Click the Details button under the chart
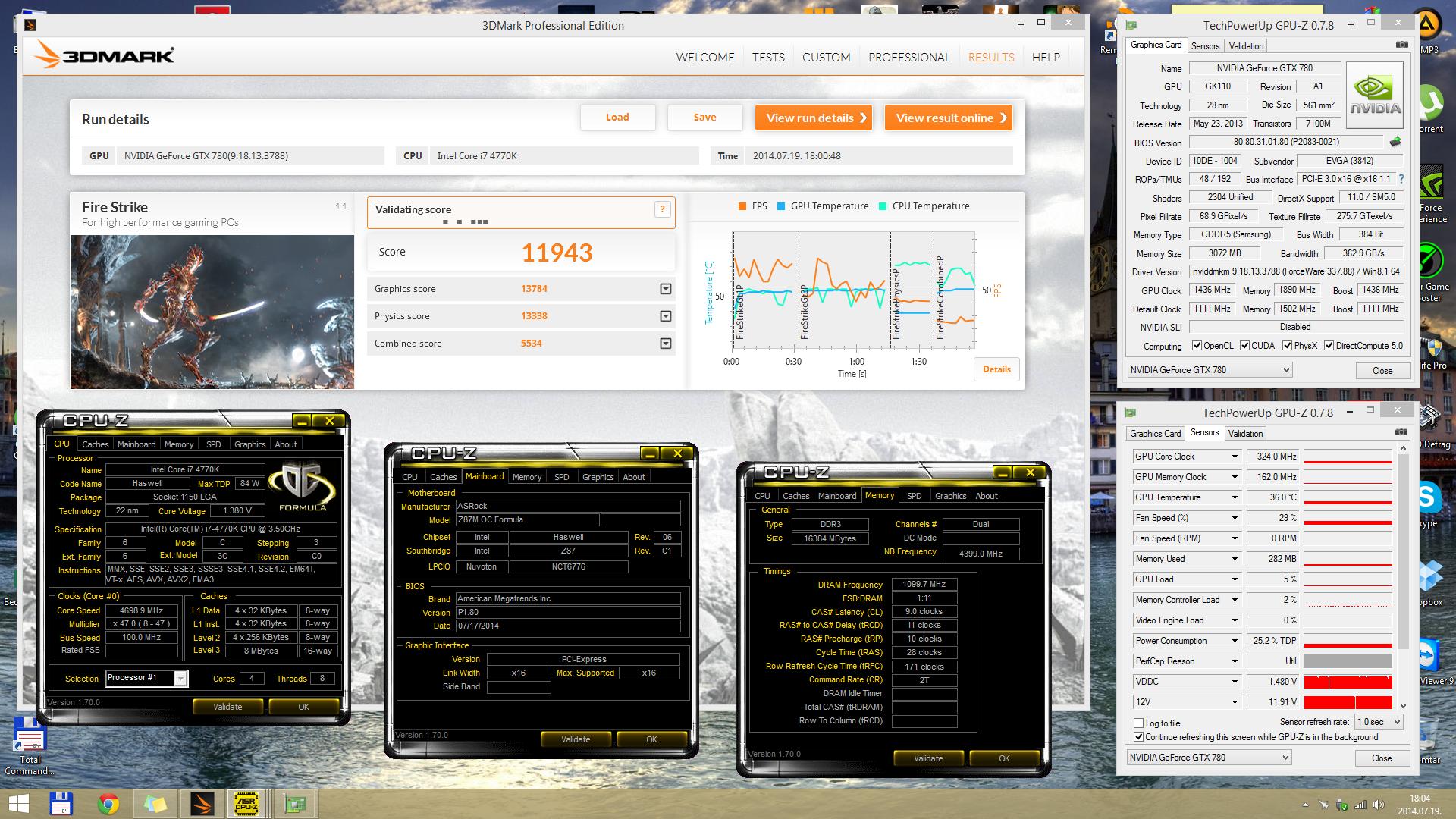This screenshot has width=1456, height=819. (x=996, y=369)
